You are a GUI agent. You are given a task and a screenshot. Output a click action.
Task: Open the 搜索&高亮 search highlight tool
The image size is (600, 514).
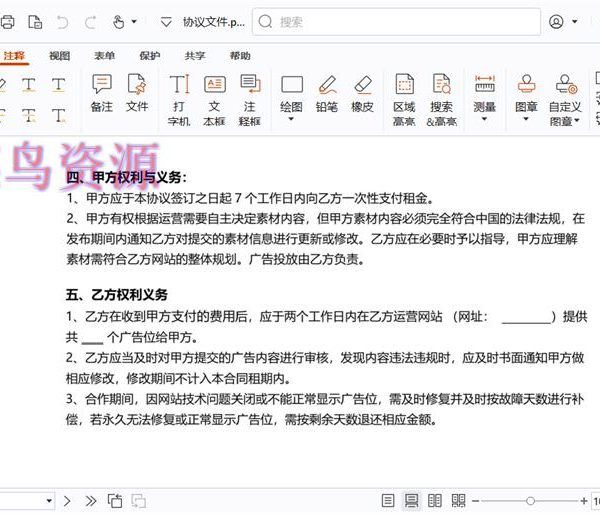tap(441, 98)
